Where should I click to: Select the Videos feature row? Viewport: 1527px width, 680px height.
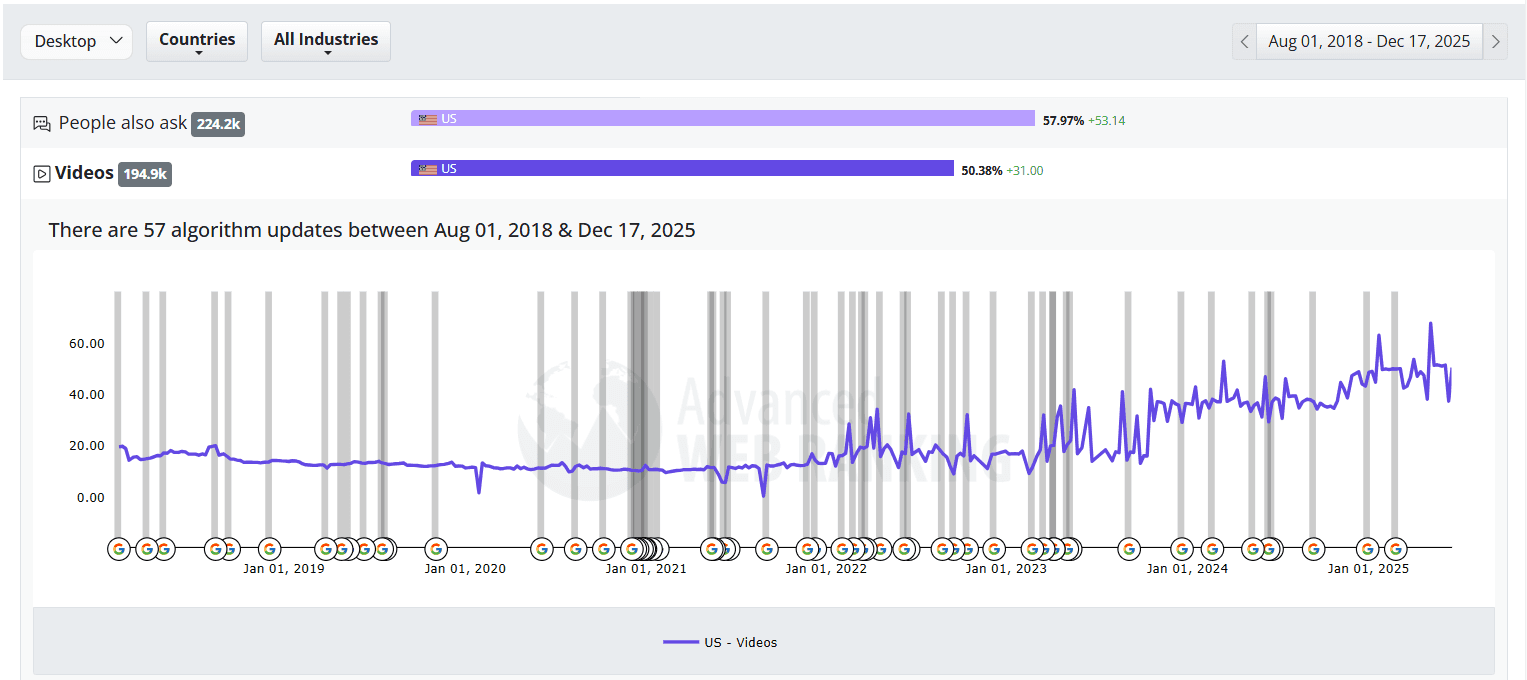pos(764,173)
